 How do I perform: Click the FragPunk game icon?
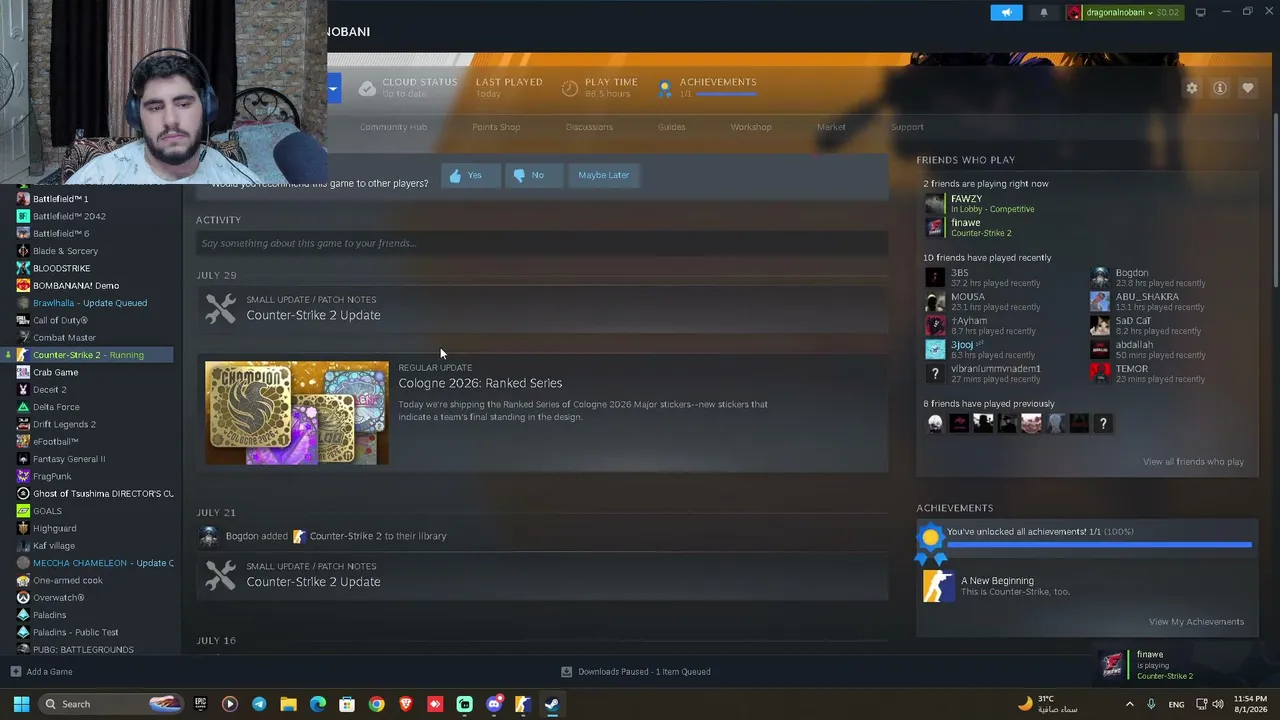click(x=23, y=476)
